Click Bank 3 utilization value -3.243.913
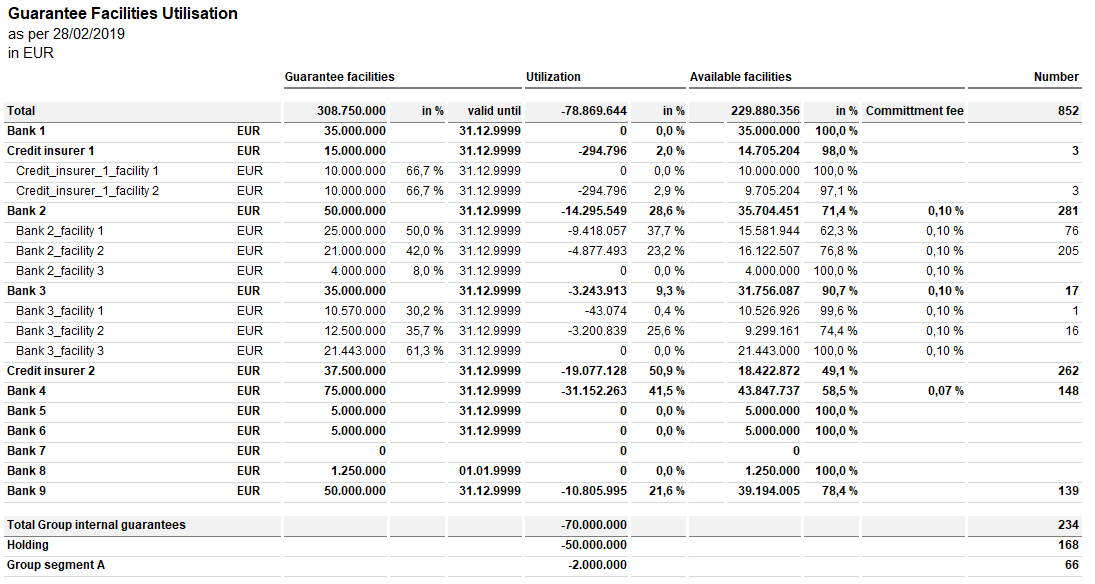 597,291
